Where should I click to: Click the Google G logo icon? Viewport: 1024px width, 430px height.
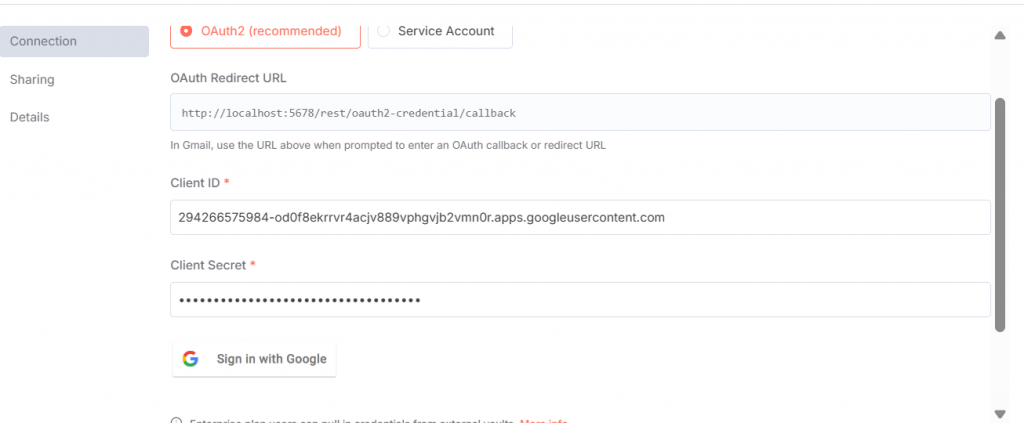(x=190, y=359)
